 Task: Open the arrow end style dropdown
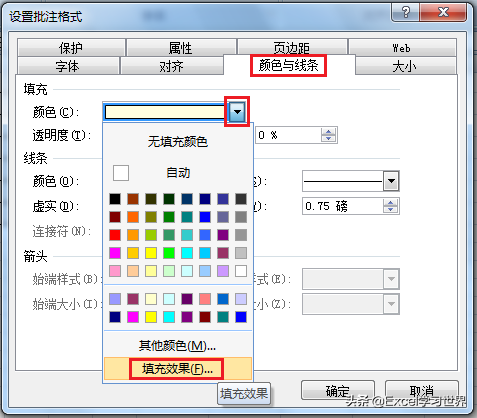coord(391,279)
